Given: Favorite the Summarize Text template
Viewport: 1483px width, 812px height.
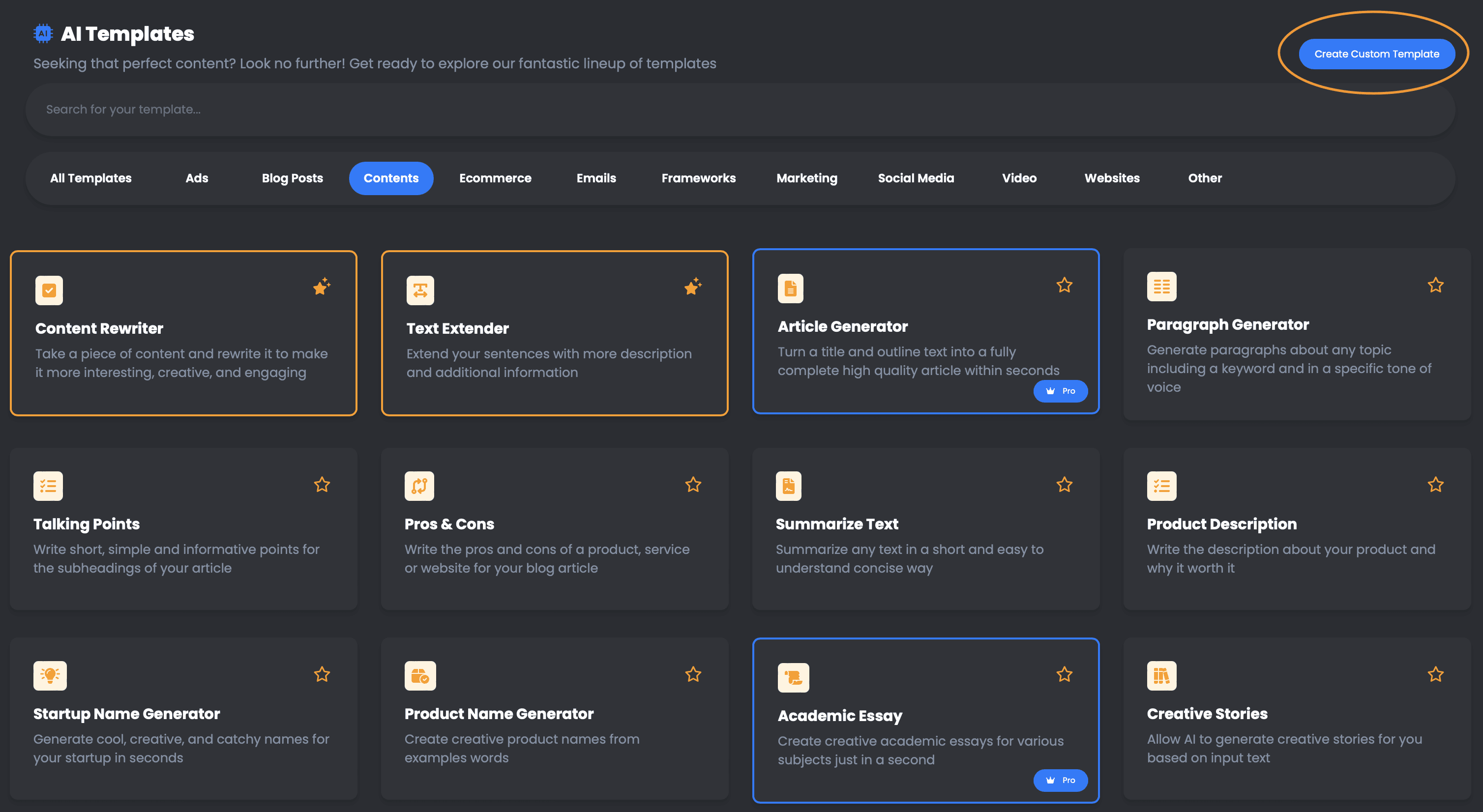Looking at the screenshot, I should pyautogui.click(x=1065, y=485).
